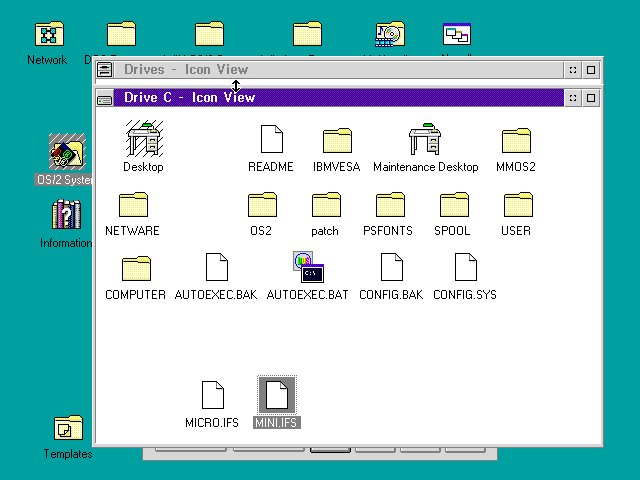Click the COMPUTER folder label

(136, 295)
